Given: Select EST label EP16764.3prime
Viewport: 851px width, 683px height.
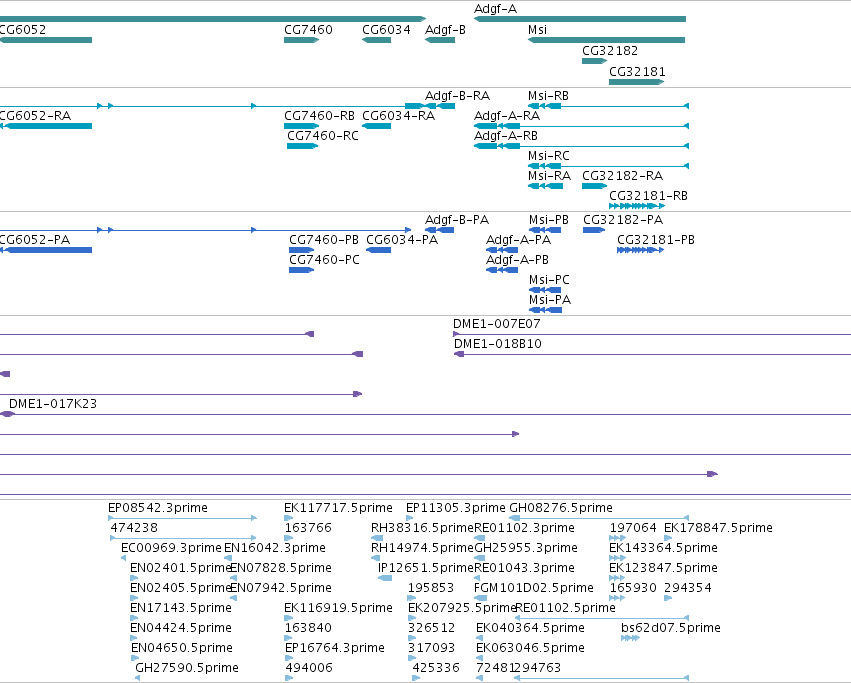Looking at the screenshot, I should click(335, 648).
